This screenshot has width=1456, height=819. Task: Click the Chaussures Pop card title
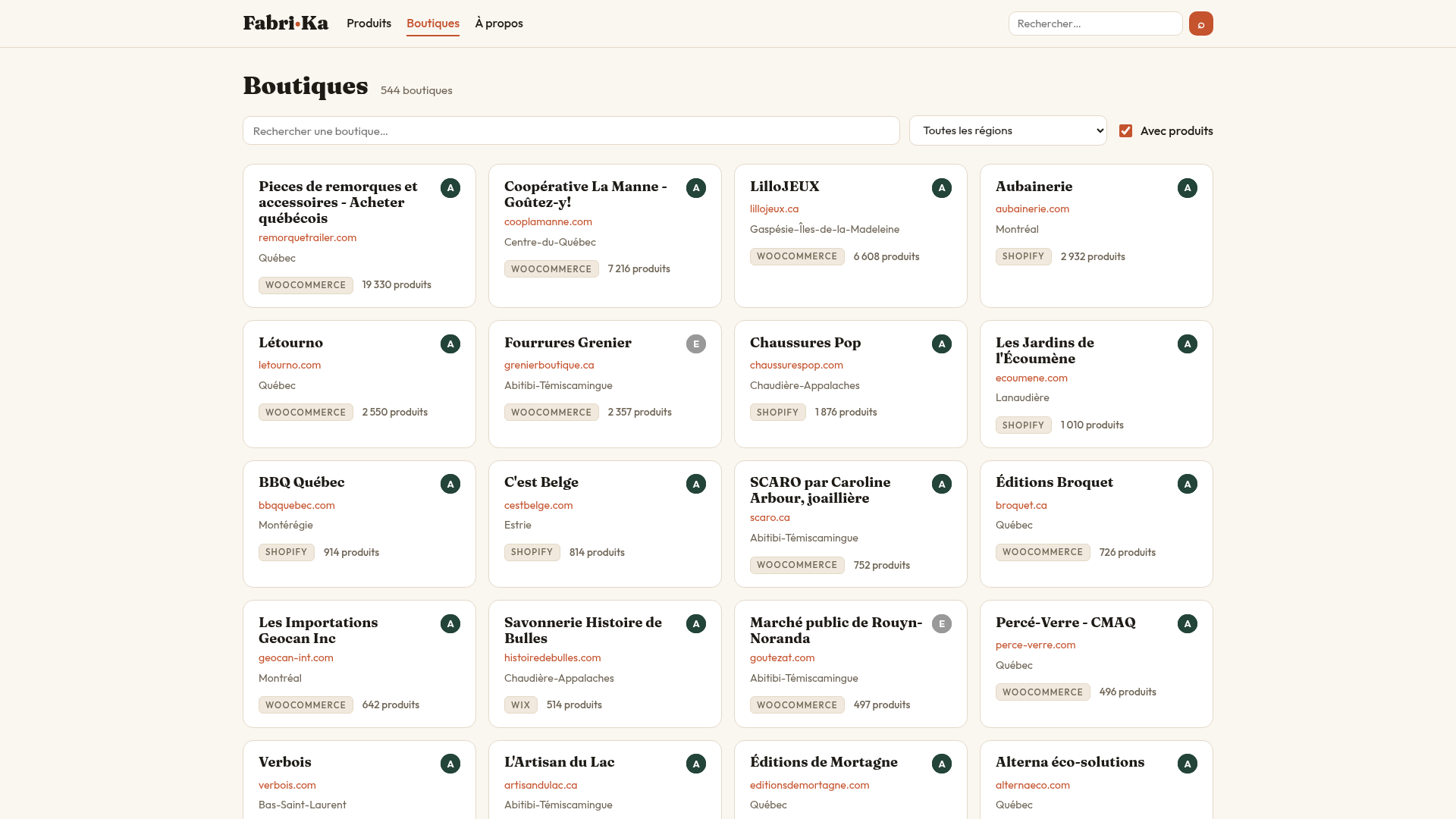(x=805, y=343)
